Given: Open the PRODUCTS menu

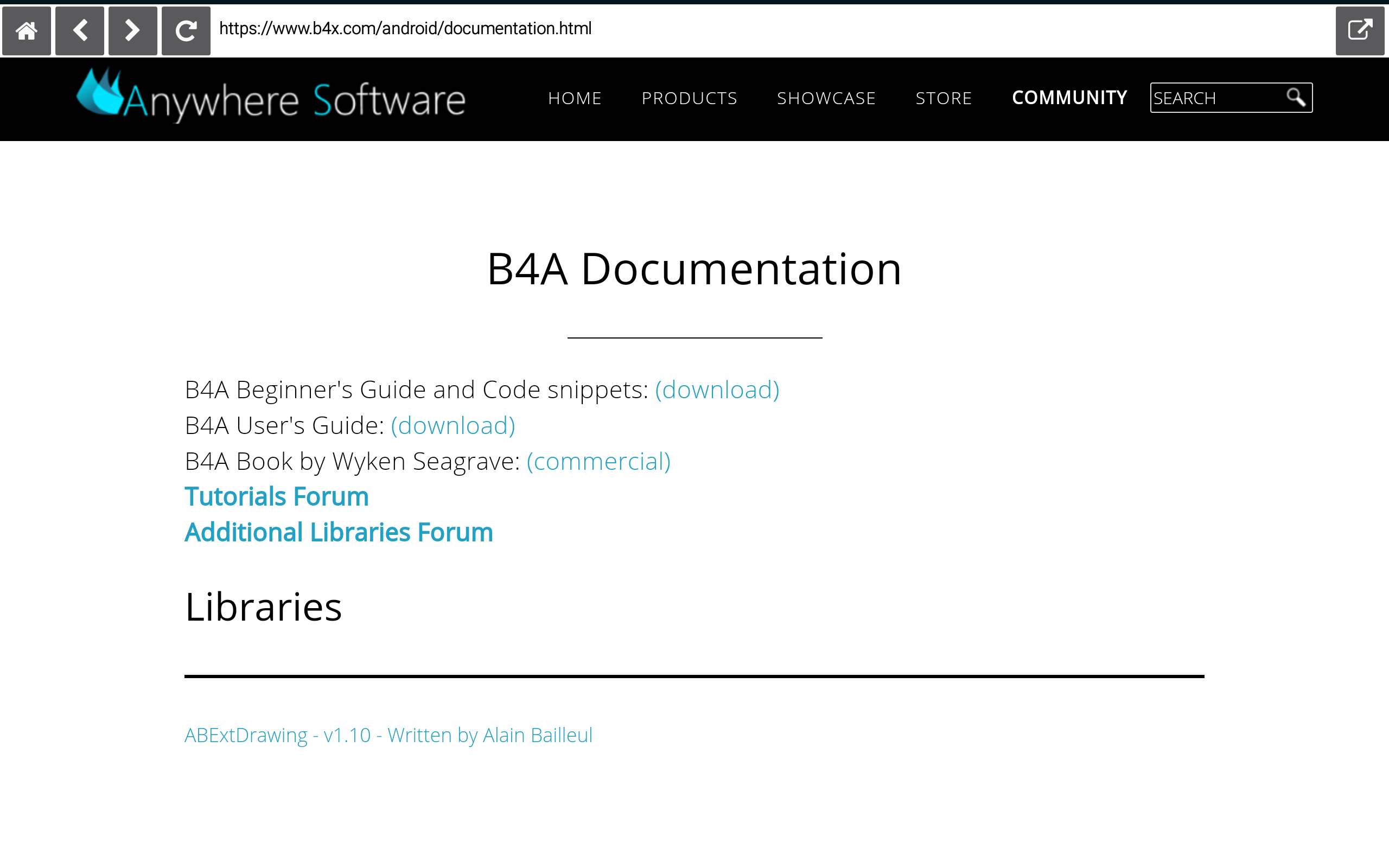Looking at the screenshot, I should 689,98.
